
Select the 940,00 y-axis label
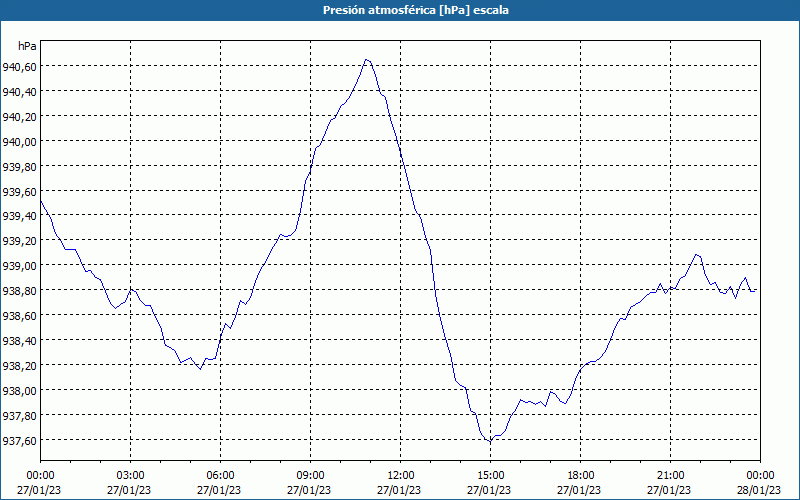click(x=19, y=141)
